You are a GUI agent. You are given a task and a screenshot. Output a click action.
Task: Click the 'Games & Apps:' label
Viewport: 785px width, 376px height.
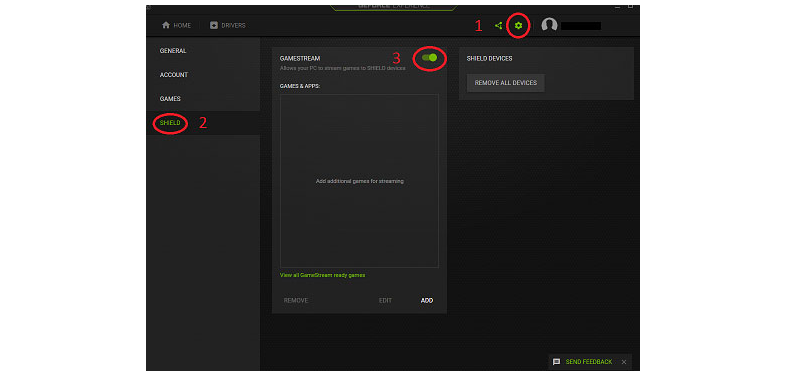click(x=300, y=86)
